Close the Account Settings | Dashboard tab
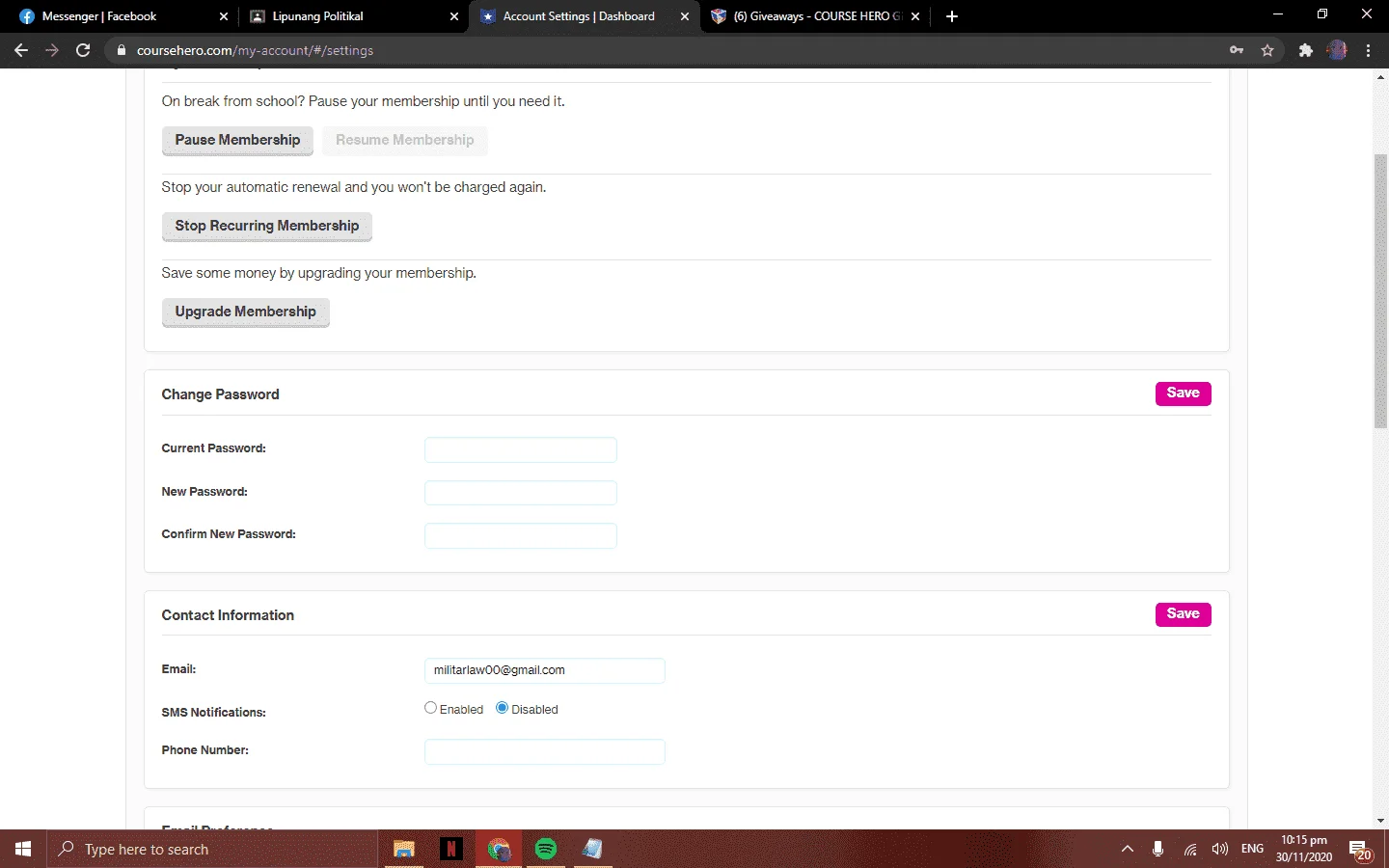The width and height of the screenshot is (1389, 868). 685,16
